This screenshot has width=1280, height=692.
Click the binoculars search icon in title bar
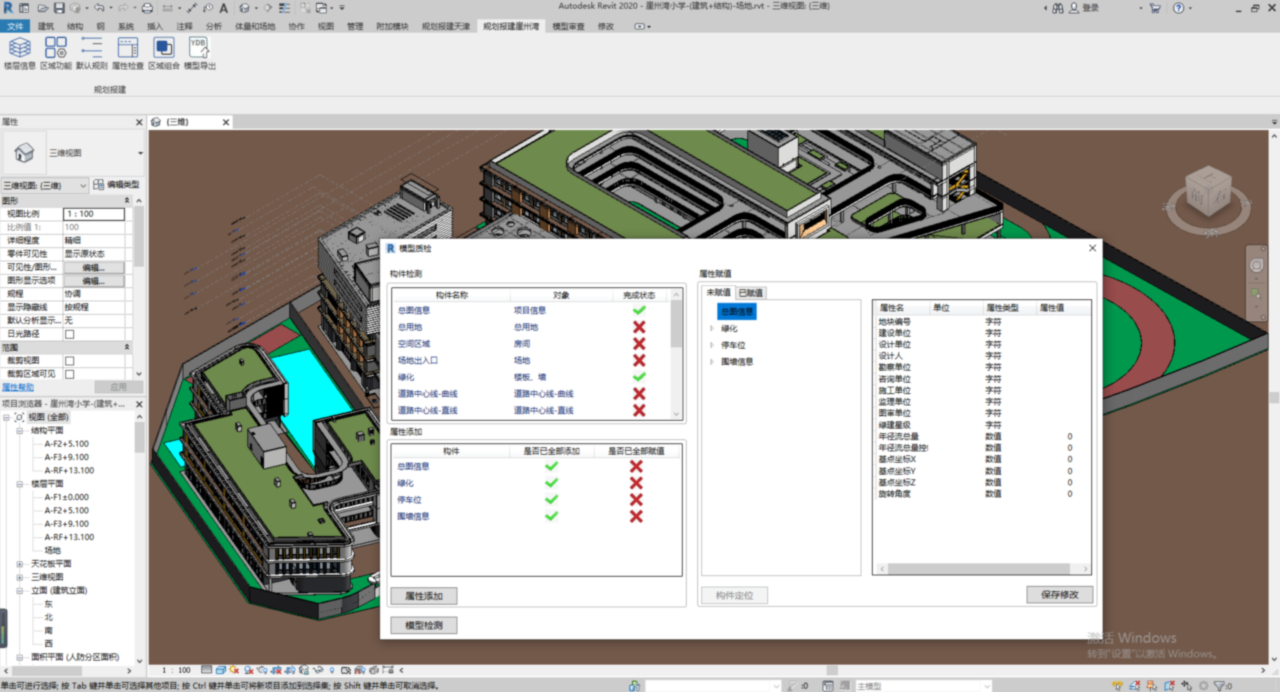pos(1057,8)
